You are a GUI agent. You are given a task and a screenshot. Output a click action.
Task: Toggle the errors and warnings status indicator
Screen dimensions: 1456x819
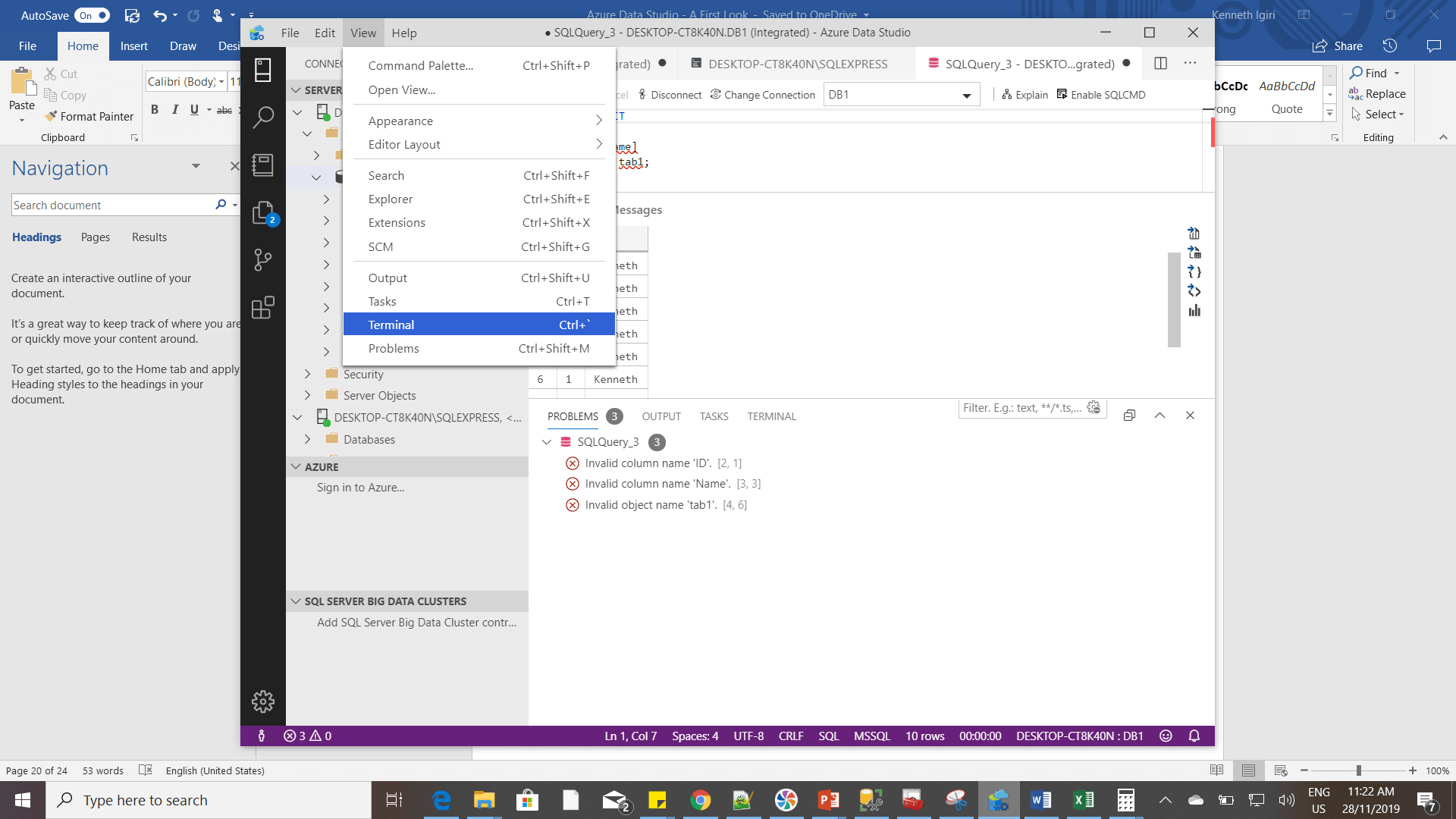pyautogui.click(x=307, y=736)
